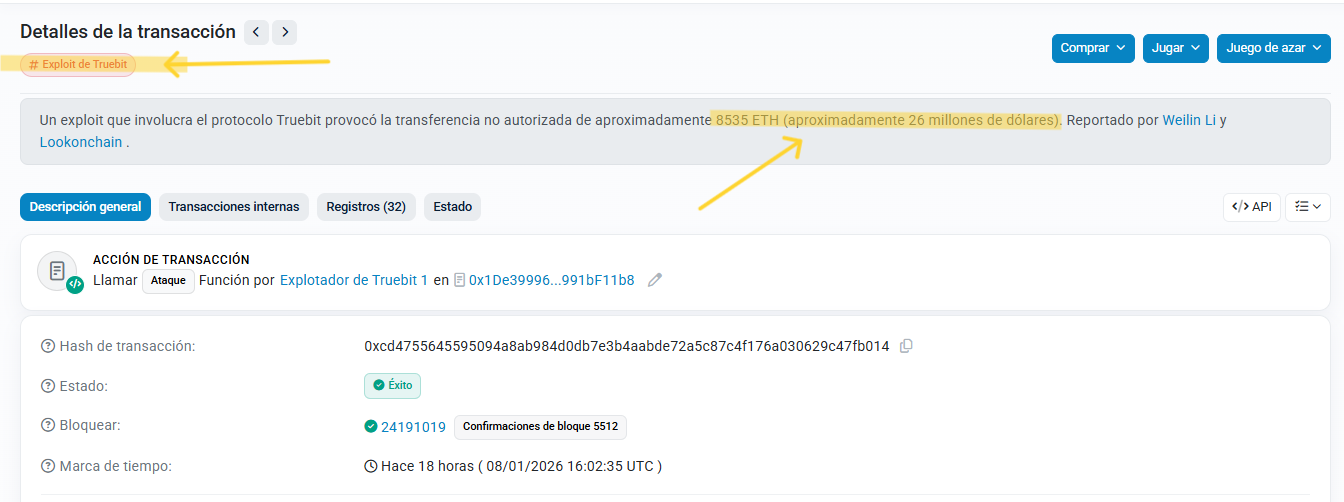Select the Estado tab
Image resolution: width=1344 pixels, height=502 pixels.
tap(452, 207)
